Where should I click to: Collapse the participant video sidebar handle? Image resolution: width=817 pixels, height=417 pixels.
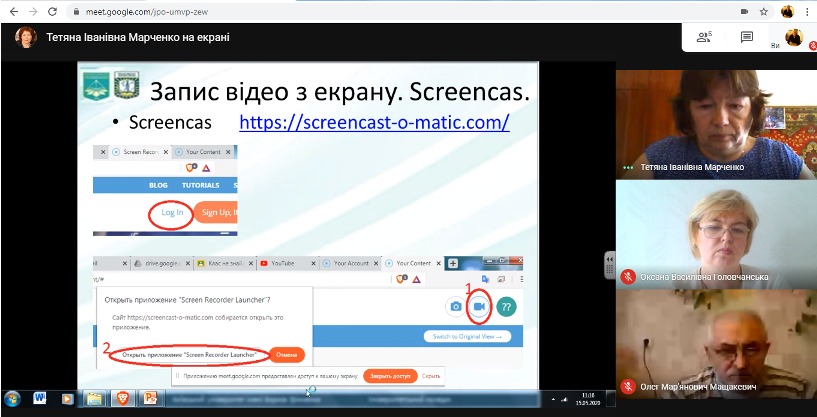point(609,265)
